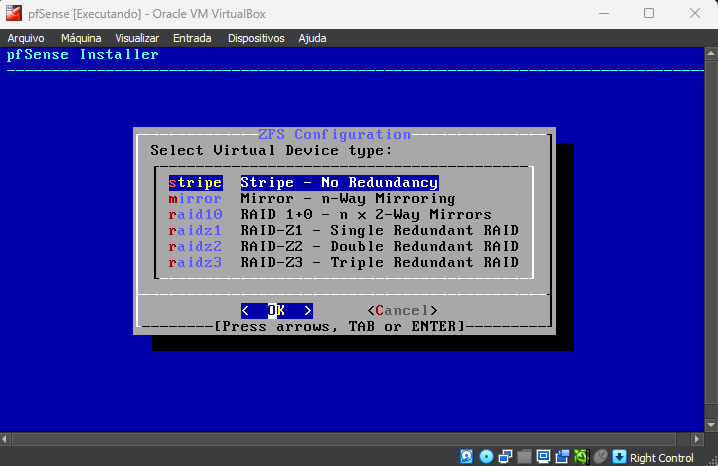Click the hard disk activity status icon
718x466 pixels.
[x=466, y=456]
